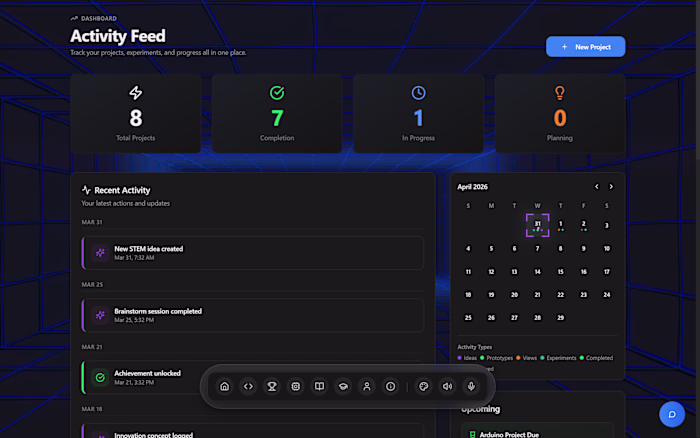
Task: Click check icon beside Achievement unlocked
Action: 100,377
